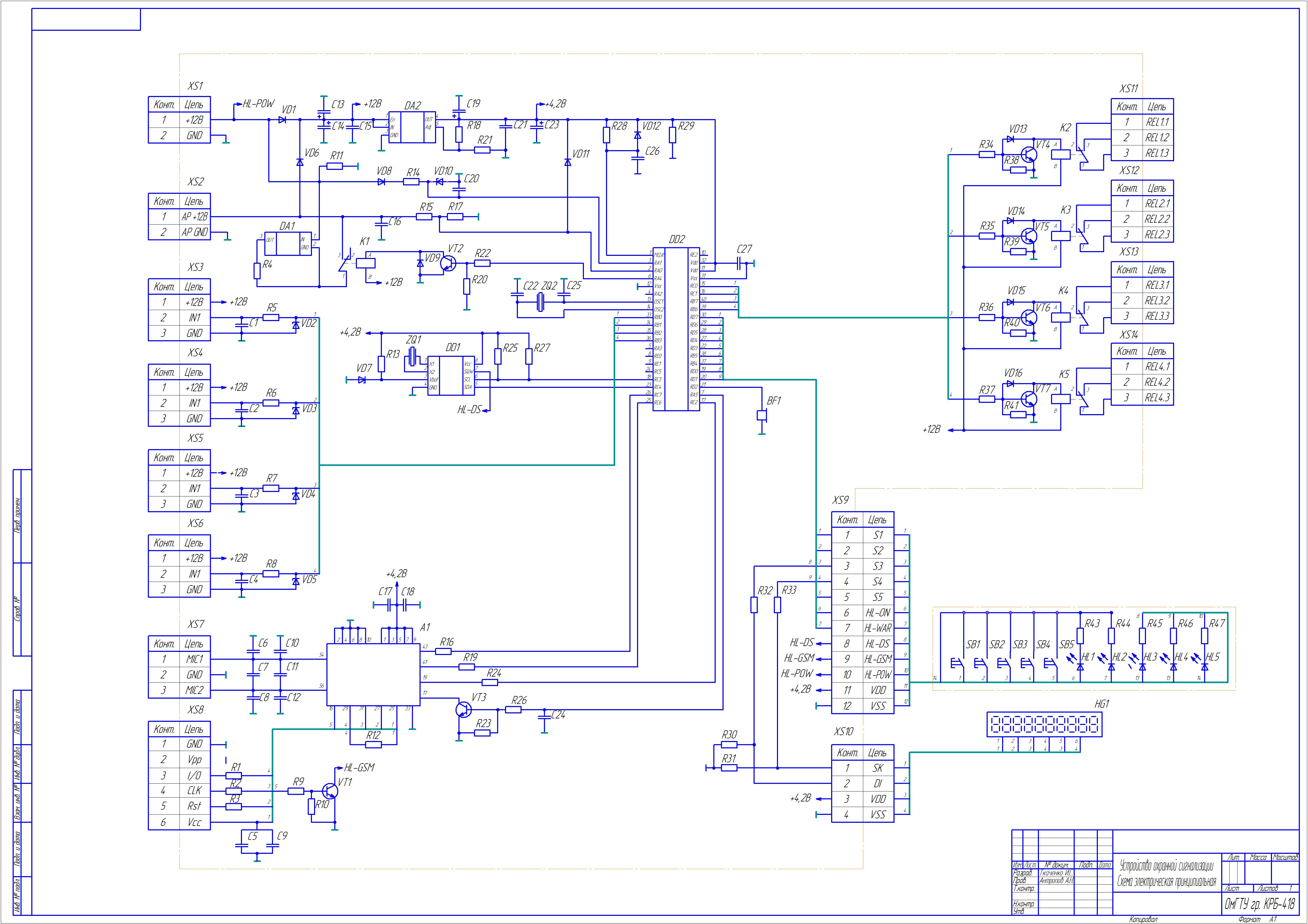Click the R47 resistor label
1308x924 pixels.
coord(1217,623)
